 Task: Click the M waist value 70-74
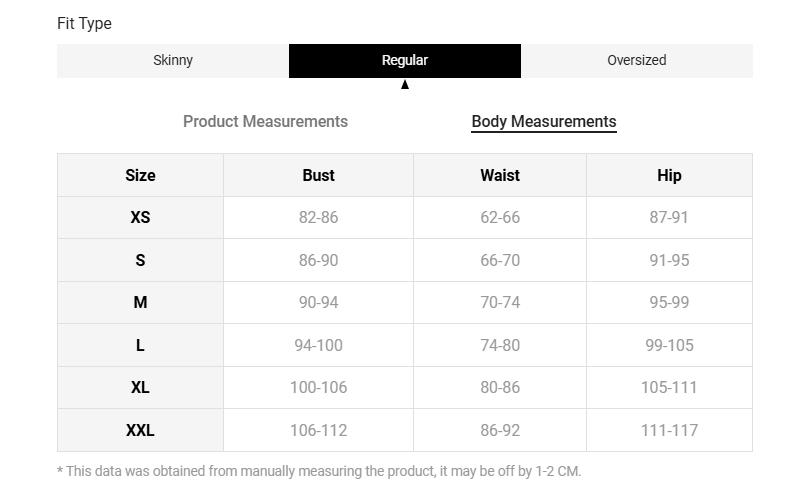click(x=499, y=302)
